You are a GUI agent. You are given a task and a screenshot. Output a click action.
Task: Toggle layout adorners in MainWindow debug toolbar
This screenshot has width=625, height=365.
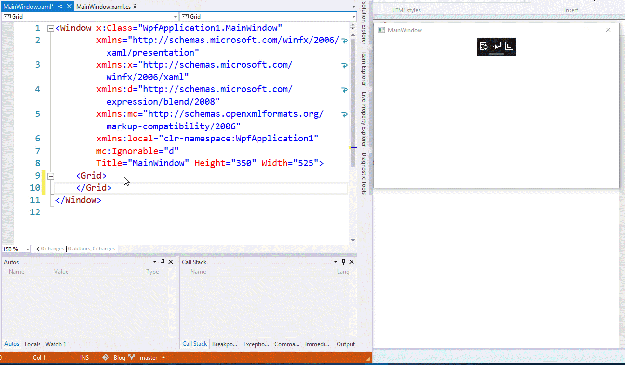coord(509,47)
